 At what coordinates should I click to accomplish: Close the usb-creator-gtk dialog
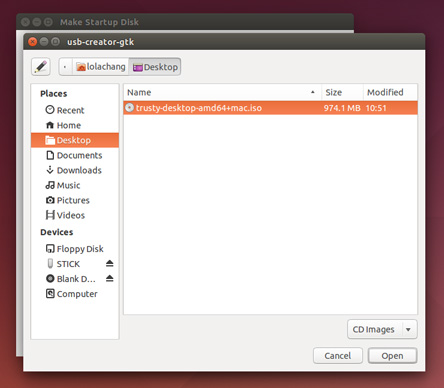coord(33,42)
